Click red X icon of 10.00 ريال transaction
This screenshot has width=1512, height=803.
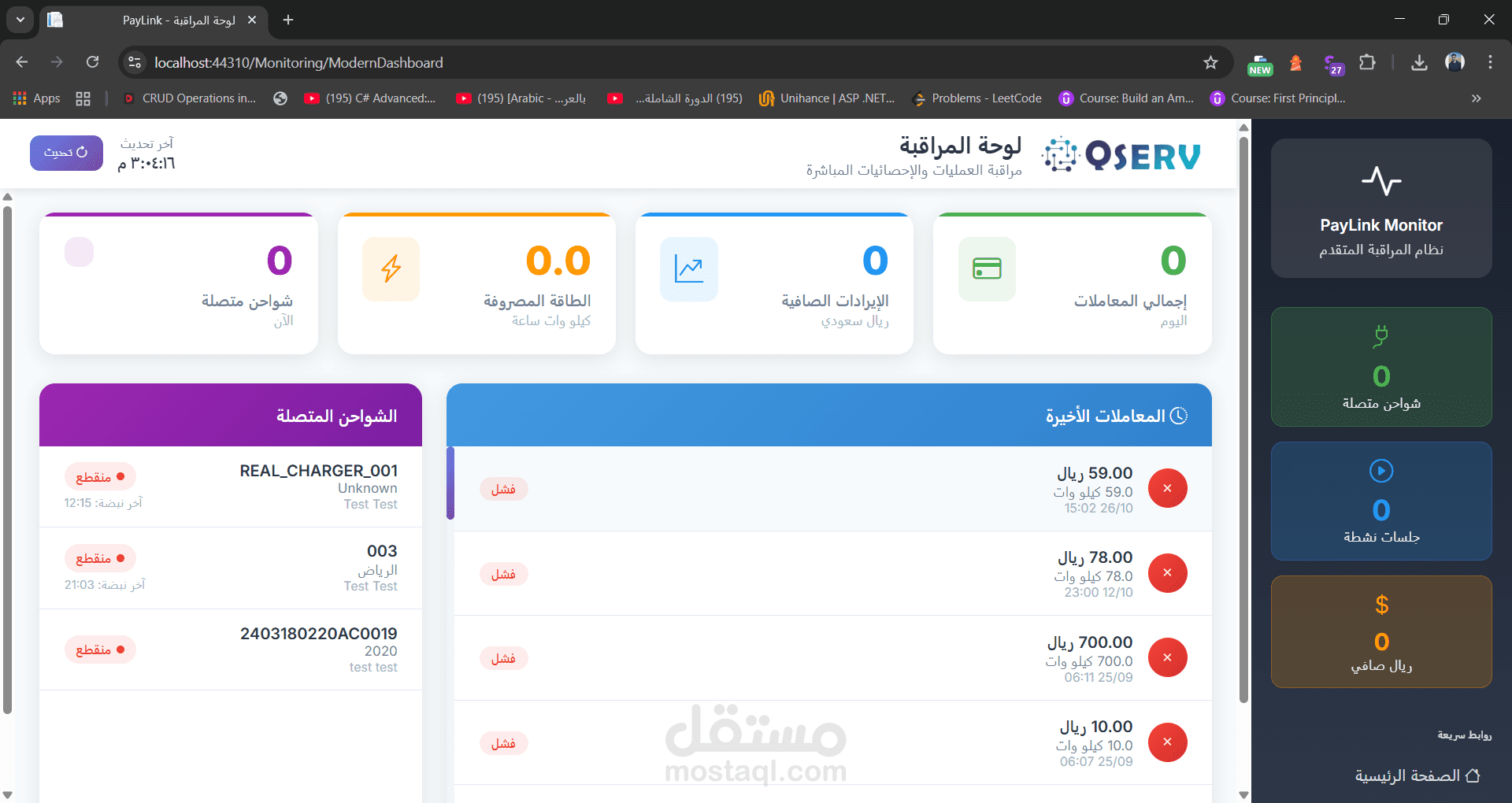click(1168, 742)
